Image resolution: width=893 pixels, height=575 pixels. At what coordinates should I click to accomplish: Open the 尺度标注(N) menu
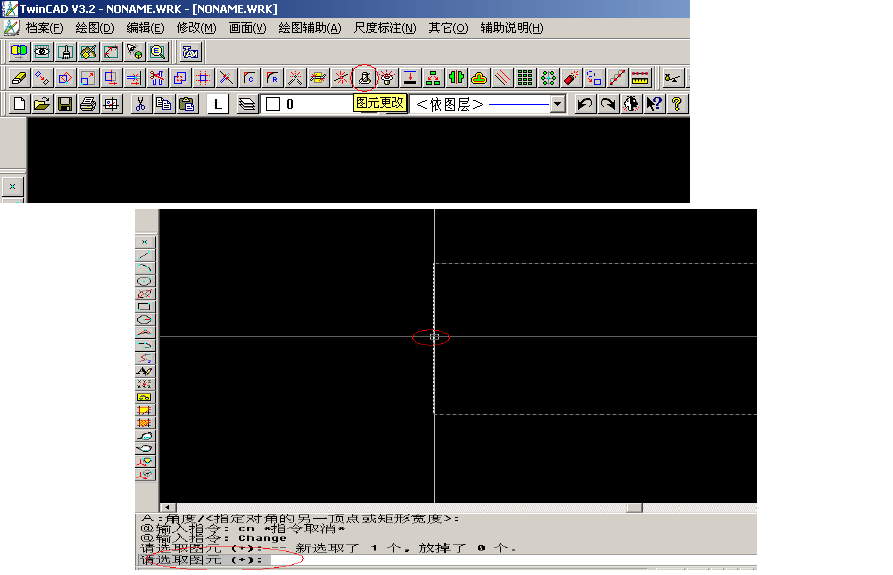click(x=385, y=28)
